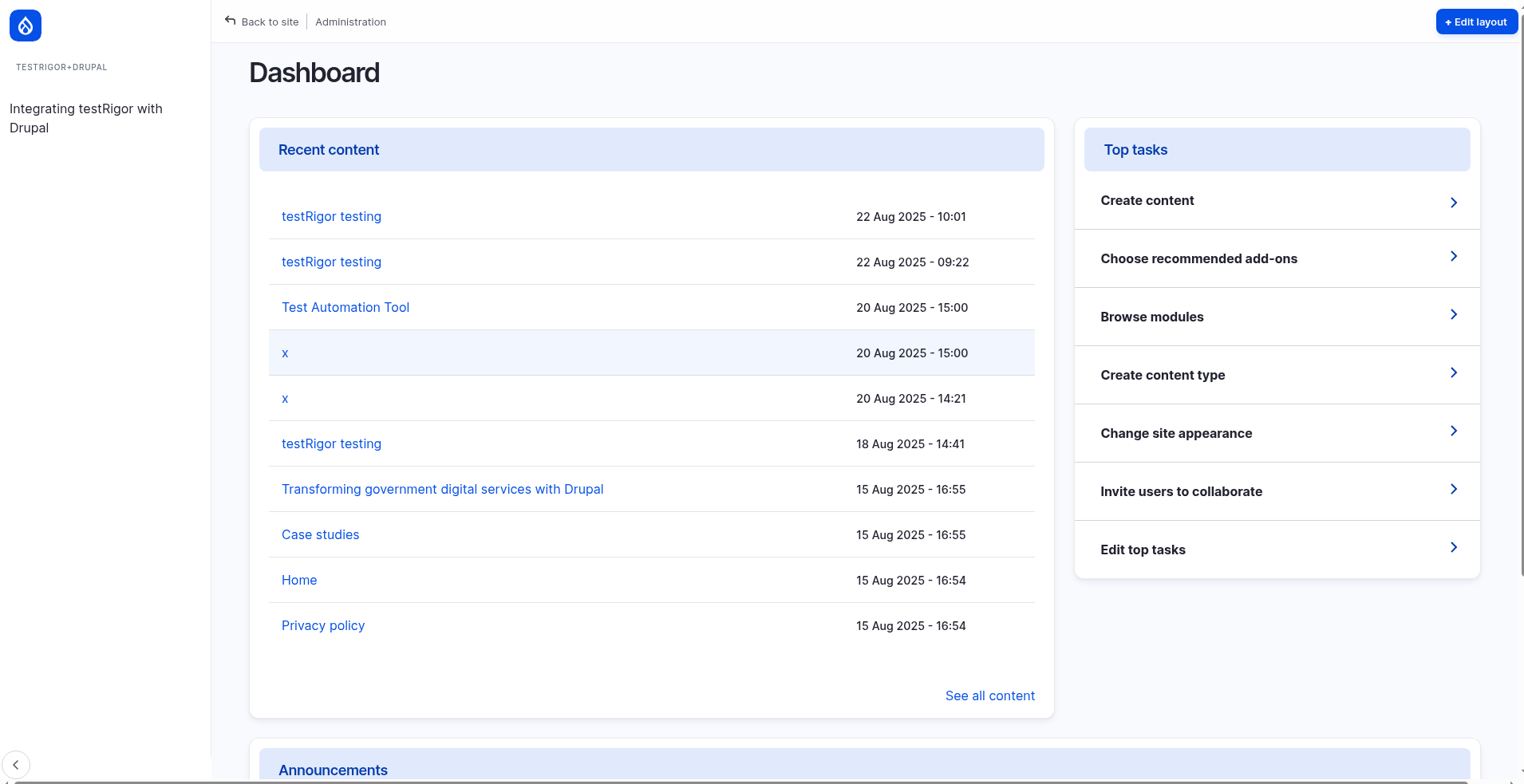Collapse the sidebar with the chevron button
This screenshot has height=784, width=1524.
pyautogui.click(x=16, y=765)
